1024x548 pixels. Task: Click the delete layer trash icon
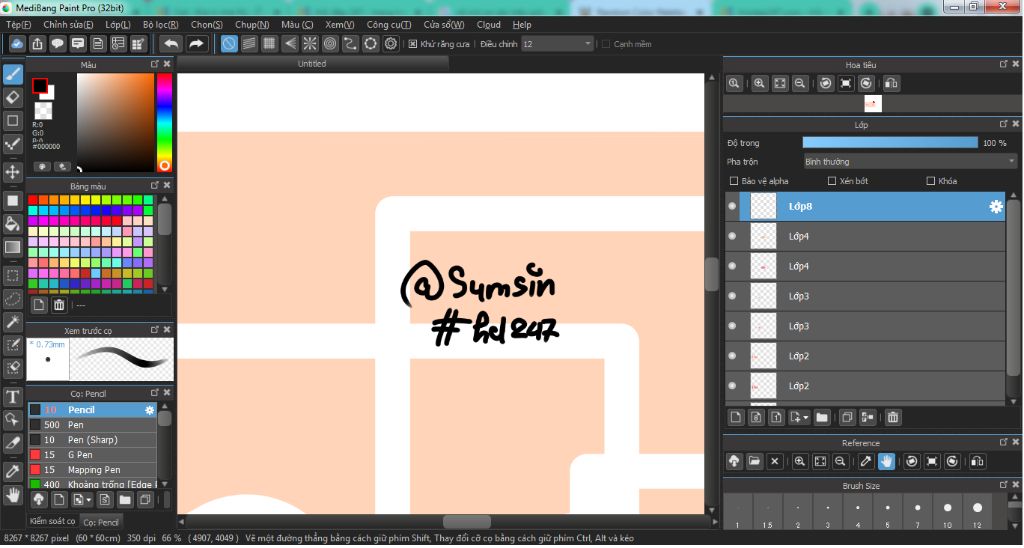(x=893, y=417)
